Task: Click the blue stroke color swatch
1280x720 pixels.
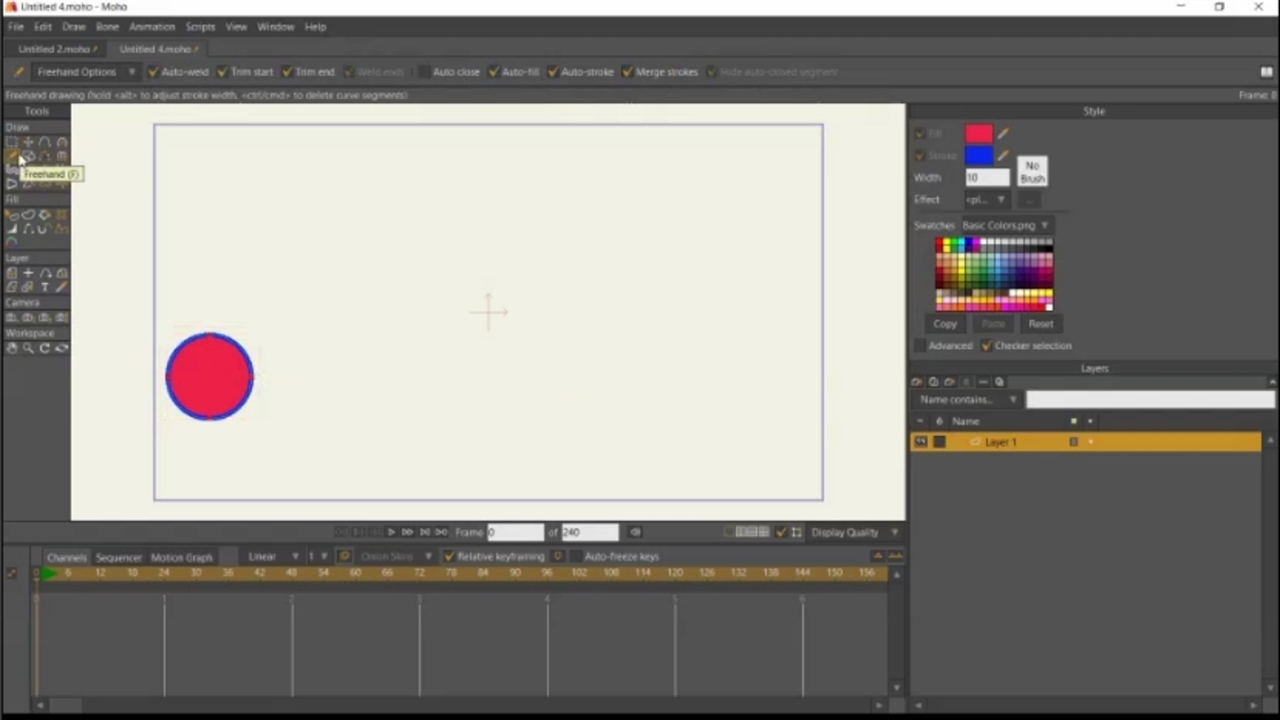Action: click(979, 156)
